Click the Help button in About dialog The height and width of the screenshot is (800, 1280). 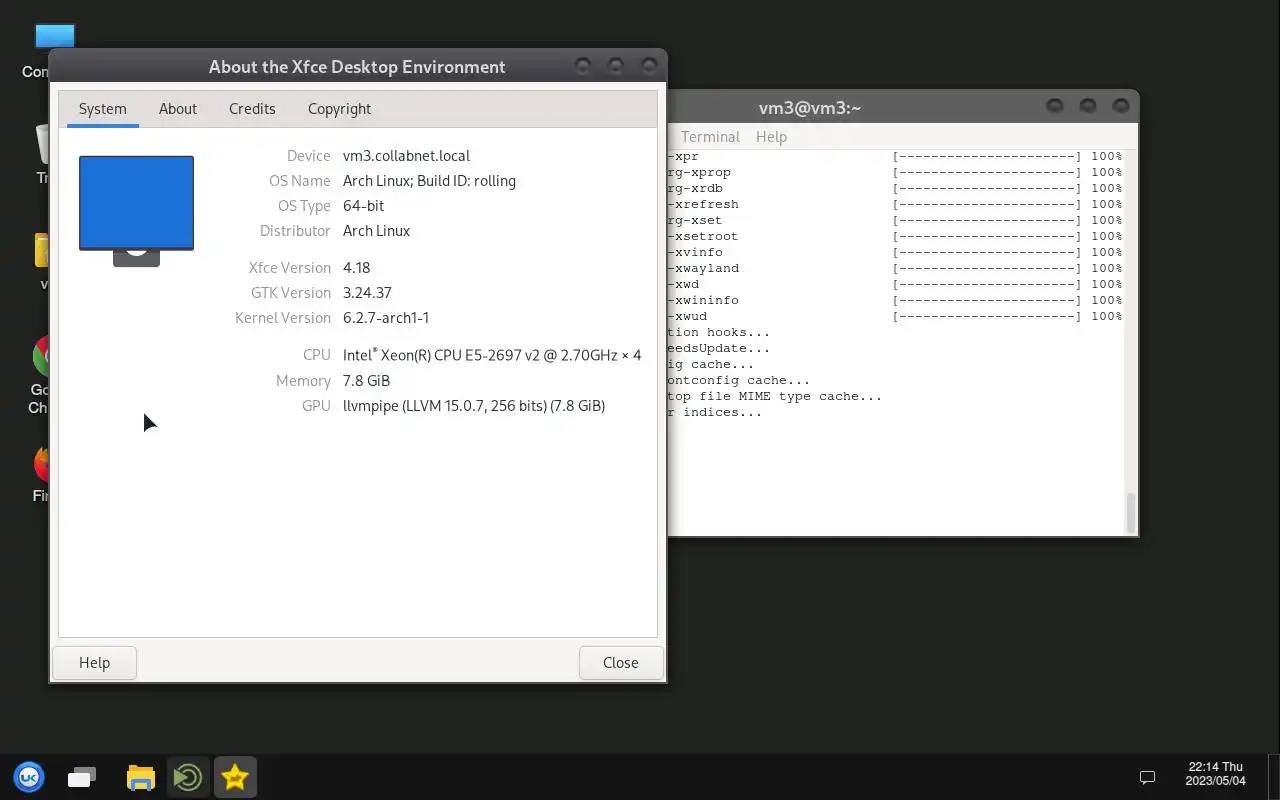click(94, 663)
